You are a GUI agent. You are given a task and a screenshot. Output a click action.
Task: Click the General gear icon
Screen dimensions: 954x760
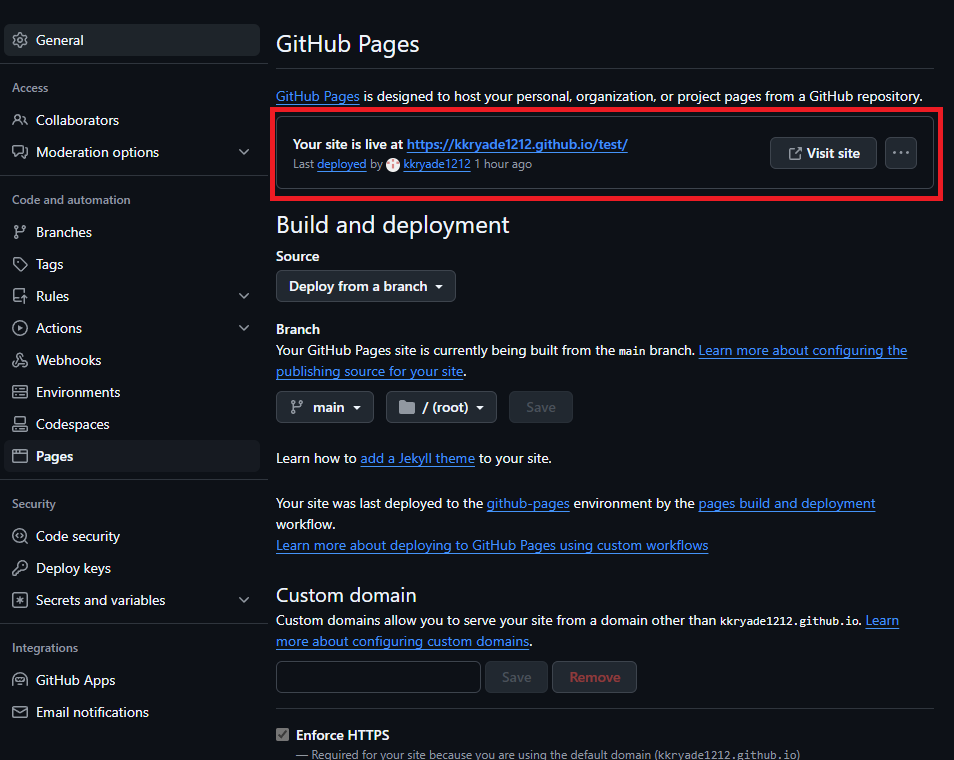pyautogui.click(x=20, y=40)
